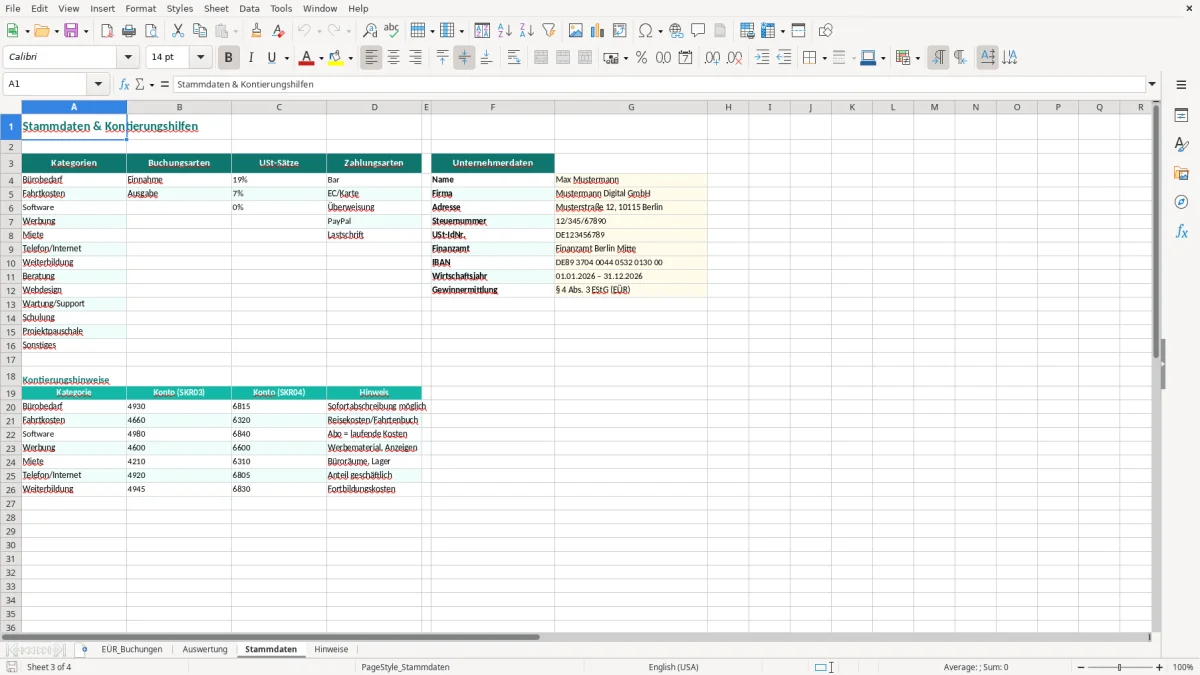Open the Borders dropdown arrow

tap(823, 58)
